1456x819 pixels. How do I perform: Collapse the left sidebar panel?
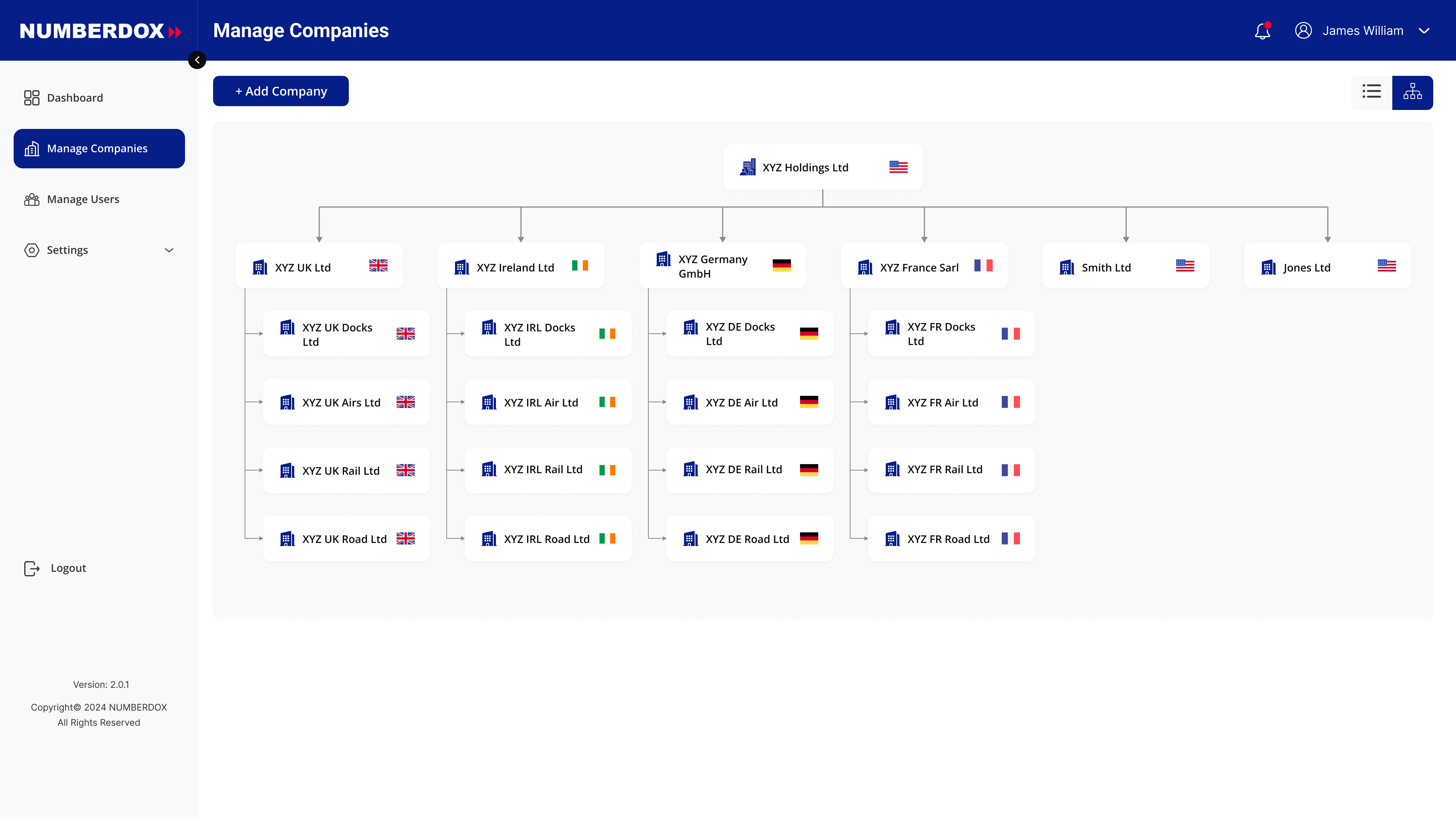pyautogui.click(x=197, y=60)
